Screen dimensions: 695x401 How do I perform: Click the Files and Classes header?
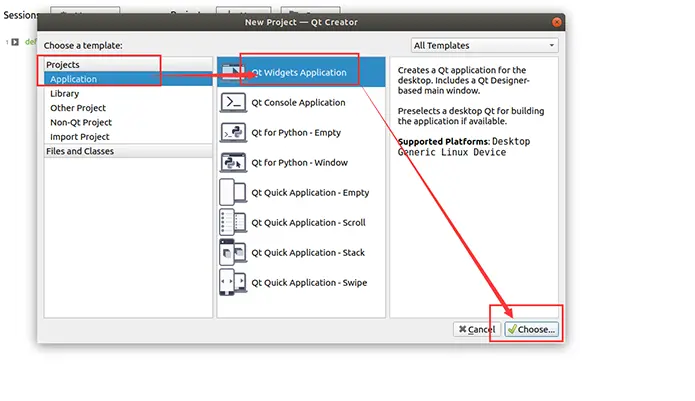click(128, 151)
